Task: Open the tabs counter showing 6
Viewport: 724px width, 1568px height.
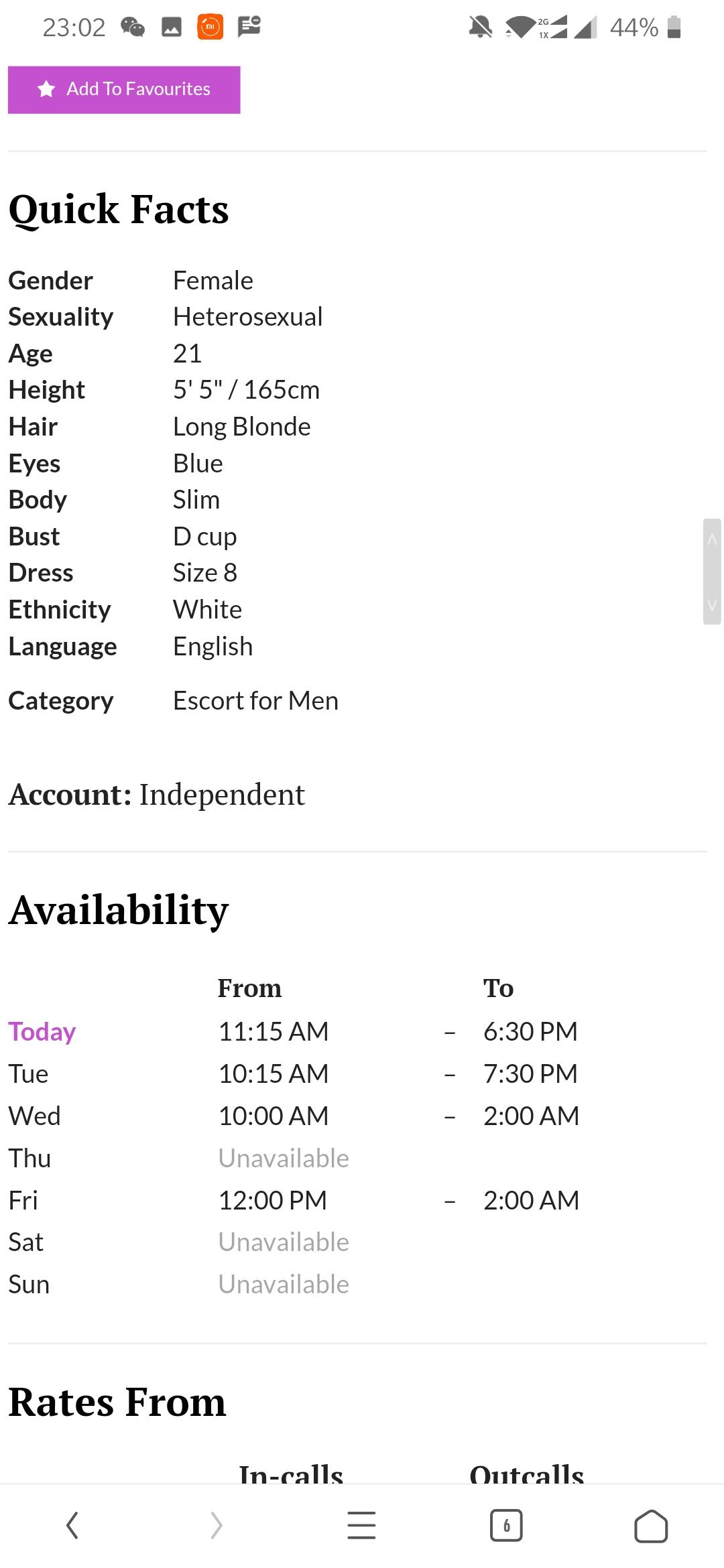Action: pyautogui.click(x=506, y=1526)
